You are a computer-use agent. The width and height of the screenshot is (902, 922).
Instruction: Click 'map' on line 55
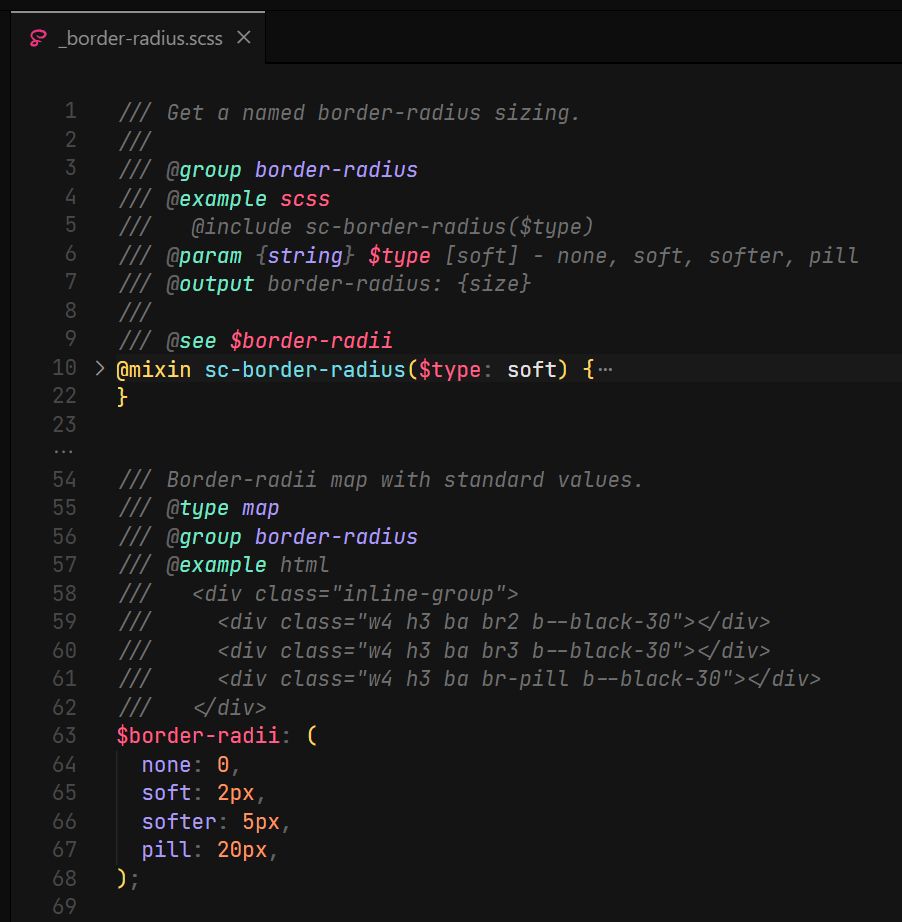tap(260, 508)
